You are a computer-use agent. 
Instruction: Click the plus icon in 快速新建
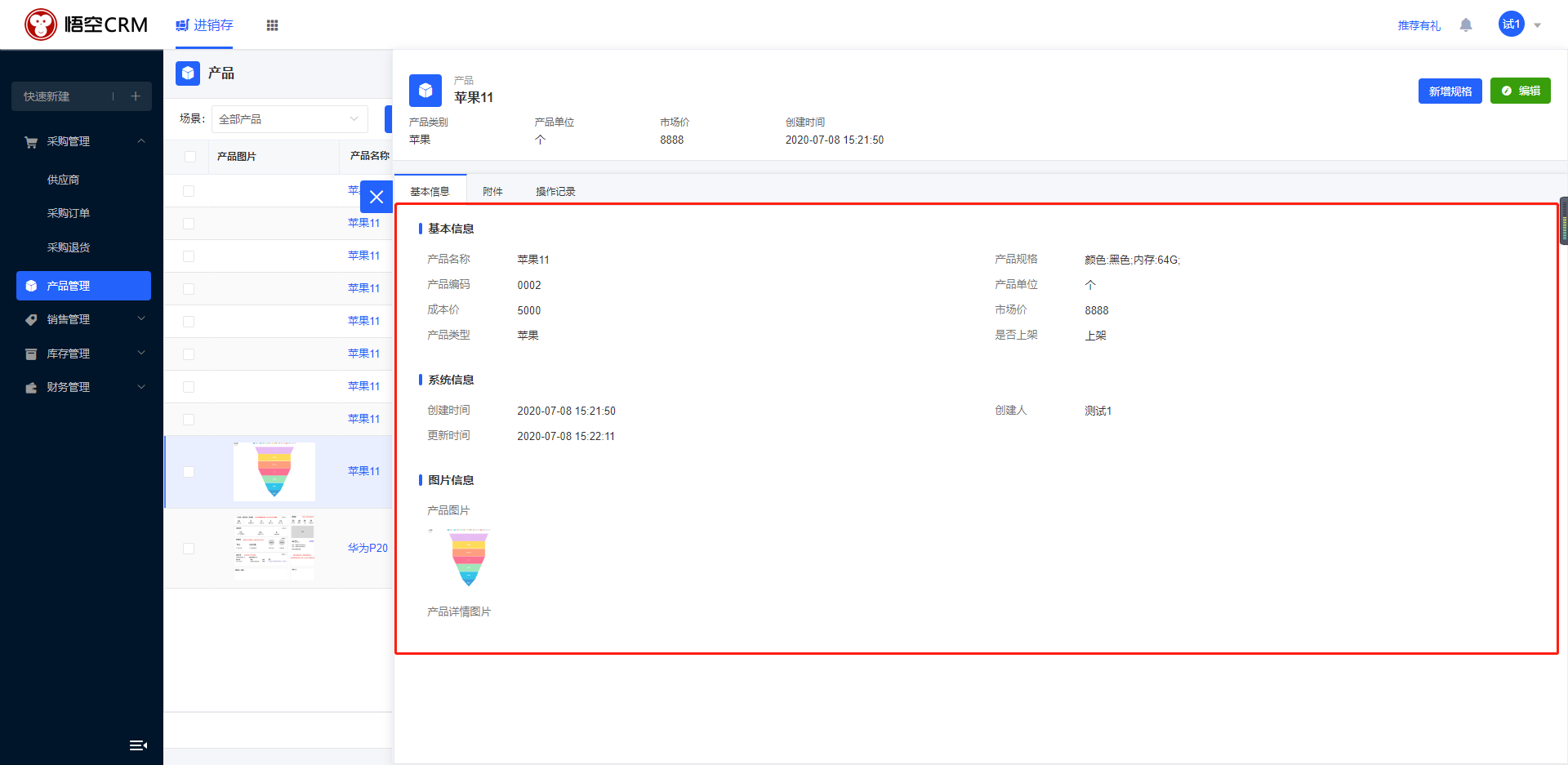pos(136,96)
